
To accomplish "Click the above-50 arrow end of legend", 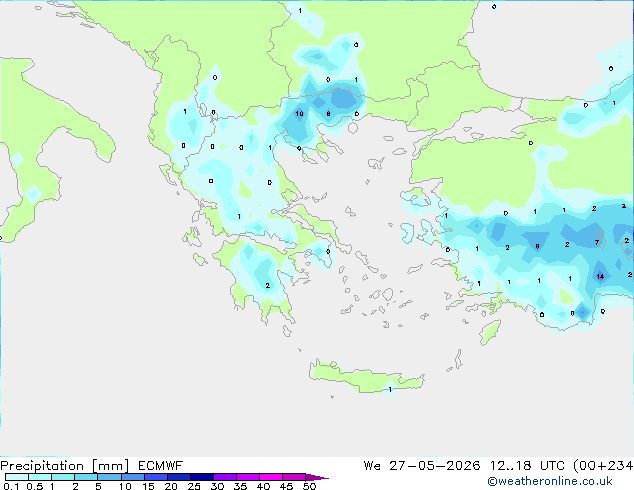I will (x=317, y=477).
